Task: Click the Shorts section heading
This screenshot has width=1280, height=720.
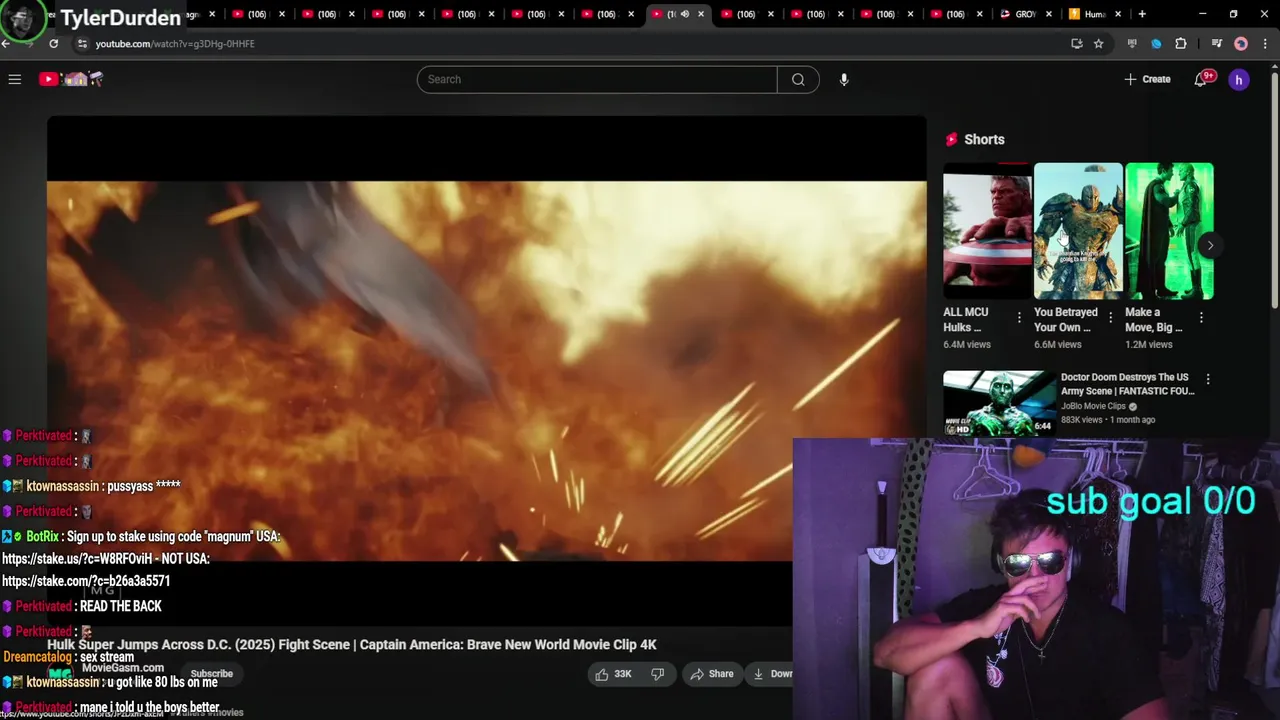Action: [x=984, y=139]
